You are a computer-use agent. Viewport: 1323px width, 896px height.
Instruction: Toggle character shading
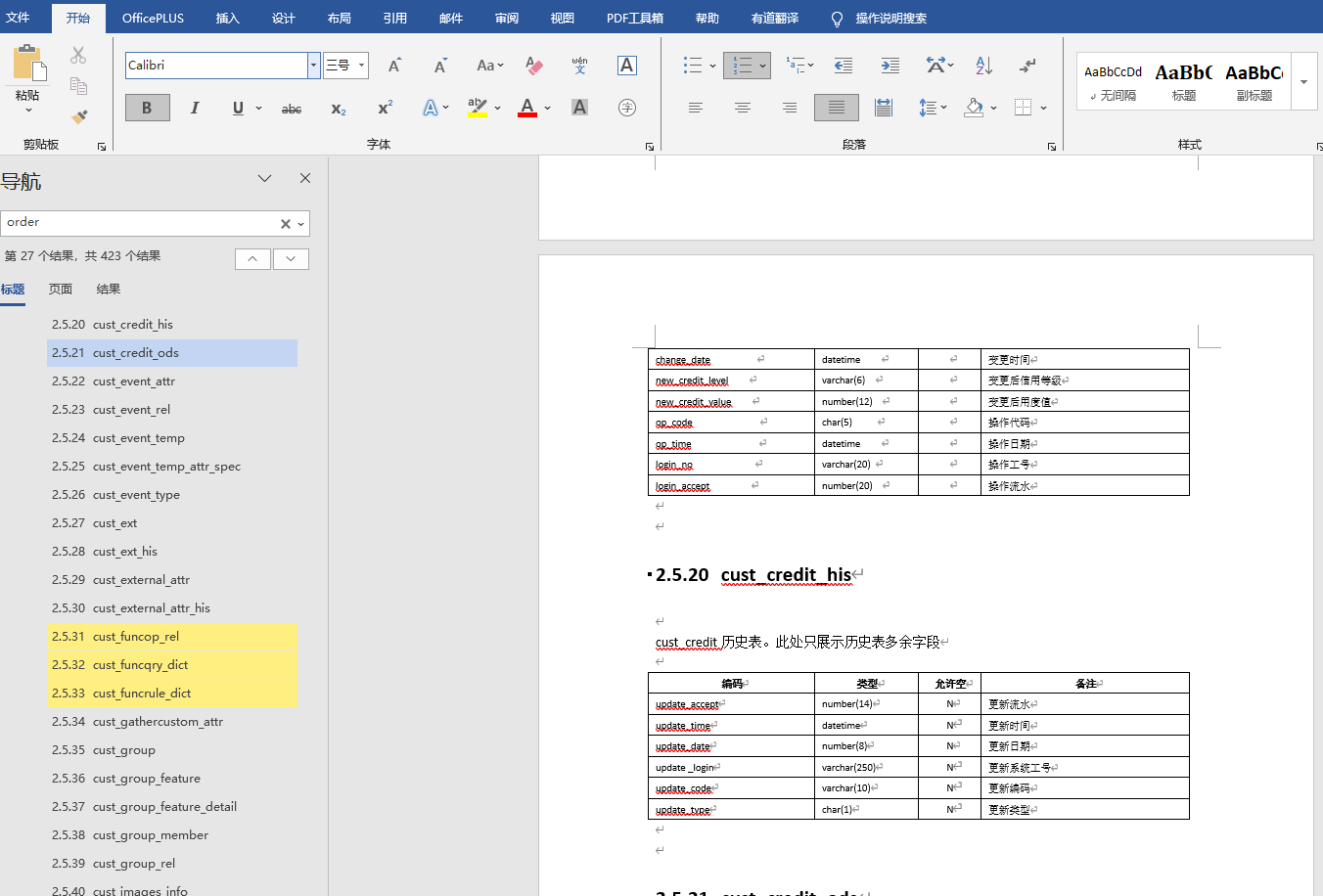579,108
